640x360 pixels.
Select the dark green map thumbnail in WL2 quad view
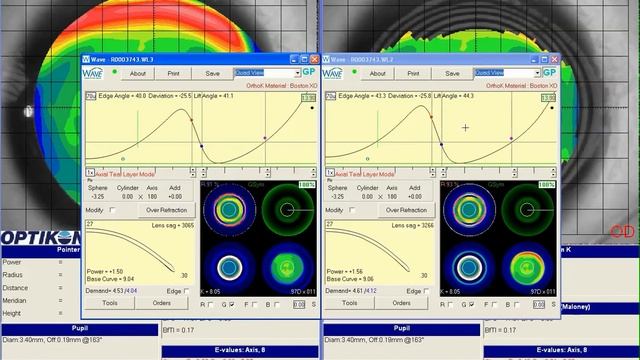[x=528, y=210]
